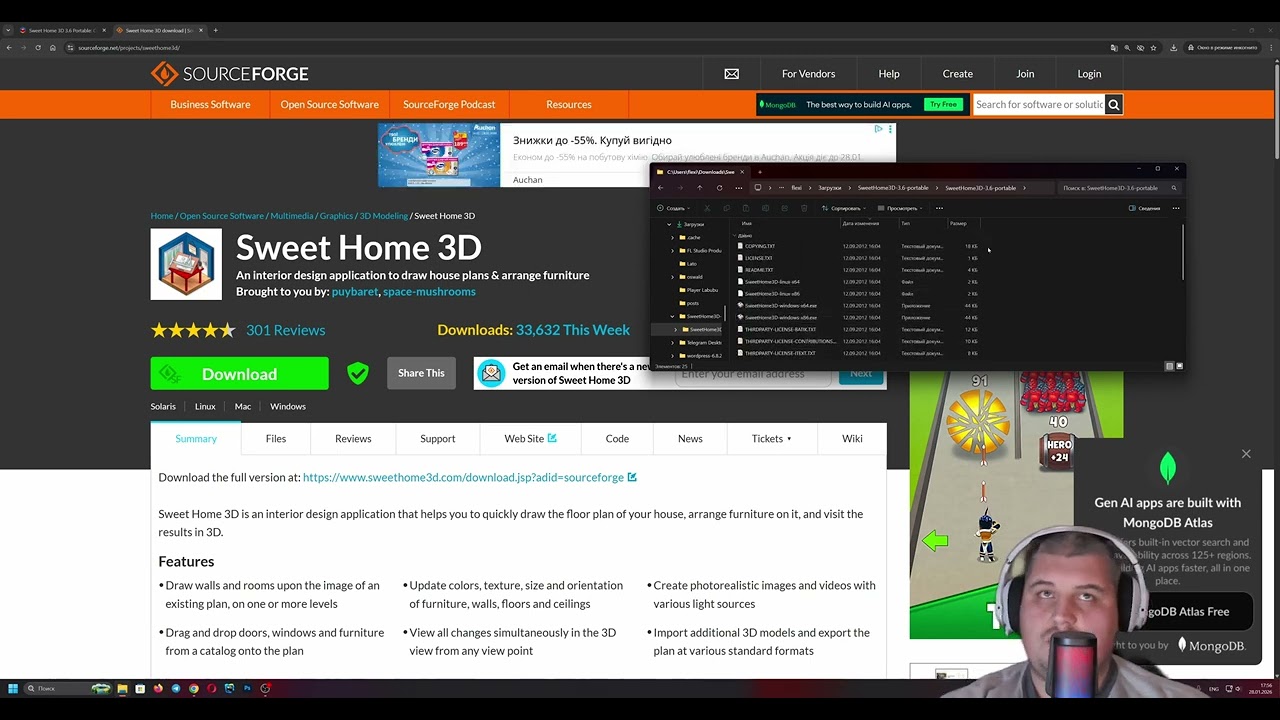Bookmark this page with the star icon
The image size is (1280, 720).
[1153, 47]
